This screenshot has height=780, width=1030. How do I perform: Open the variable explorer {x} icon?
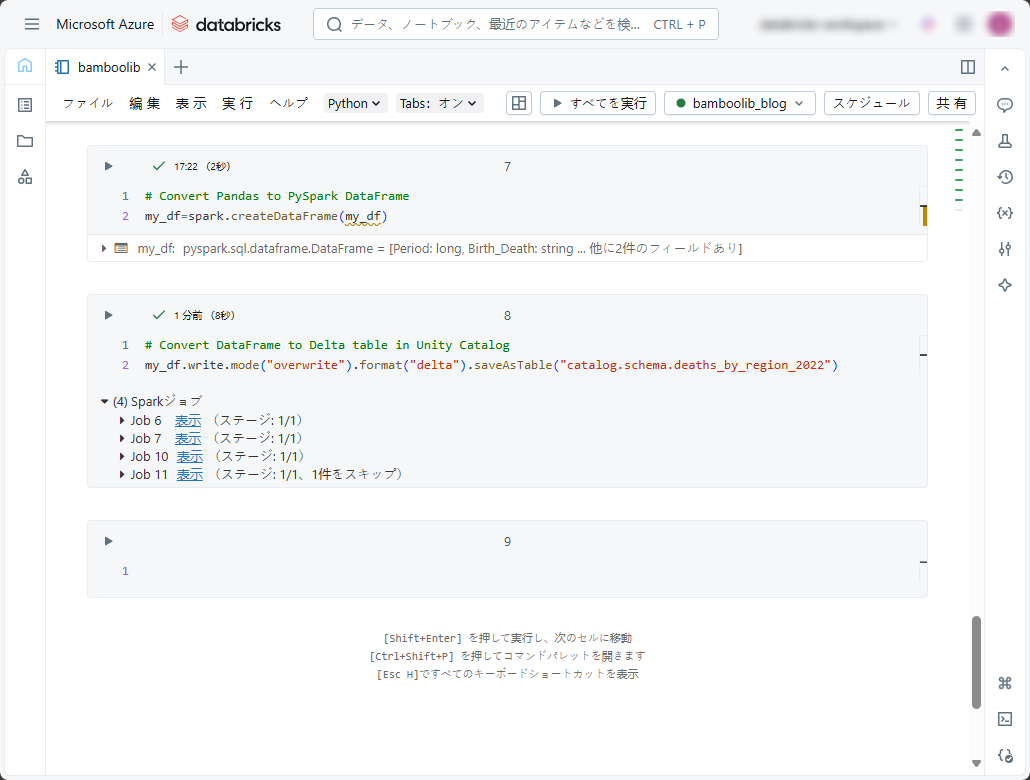(1005, 213)
